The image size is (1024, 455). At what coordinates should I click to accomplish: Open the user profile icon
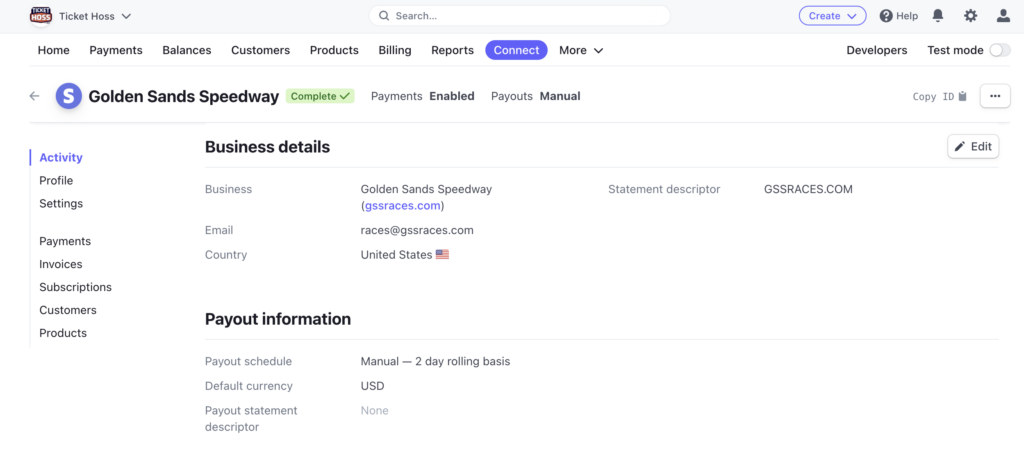(1003, 16)
